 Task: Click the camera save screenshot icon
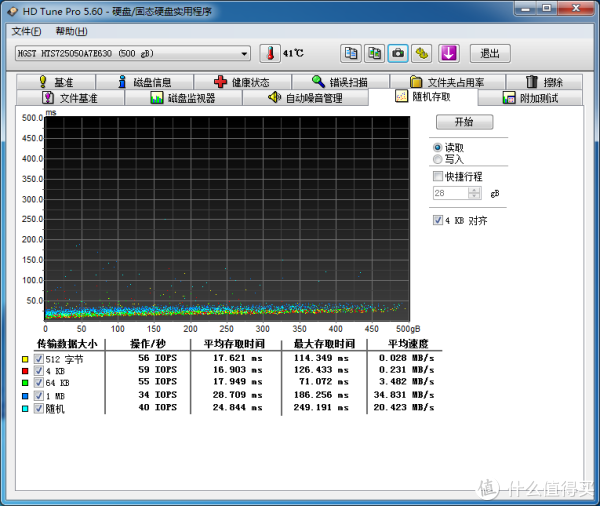point(398,53)
